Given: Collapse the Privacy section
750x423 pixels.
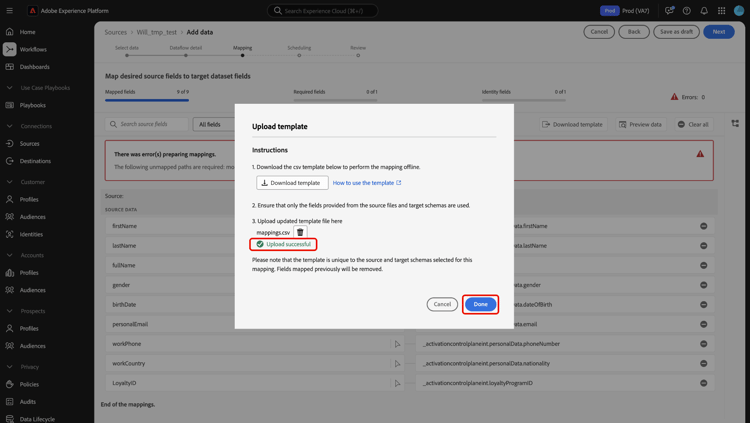Looking at the screenshot, I should tap(10, 367).
